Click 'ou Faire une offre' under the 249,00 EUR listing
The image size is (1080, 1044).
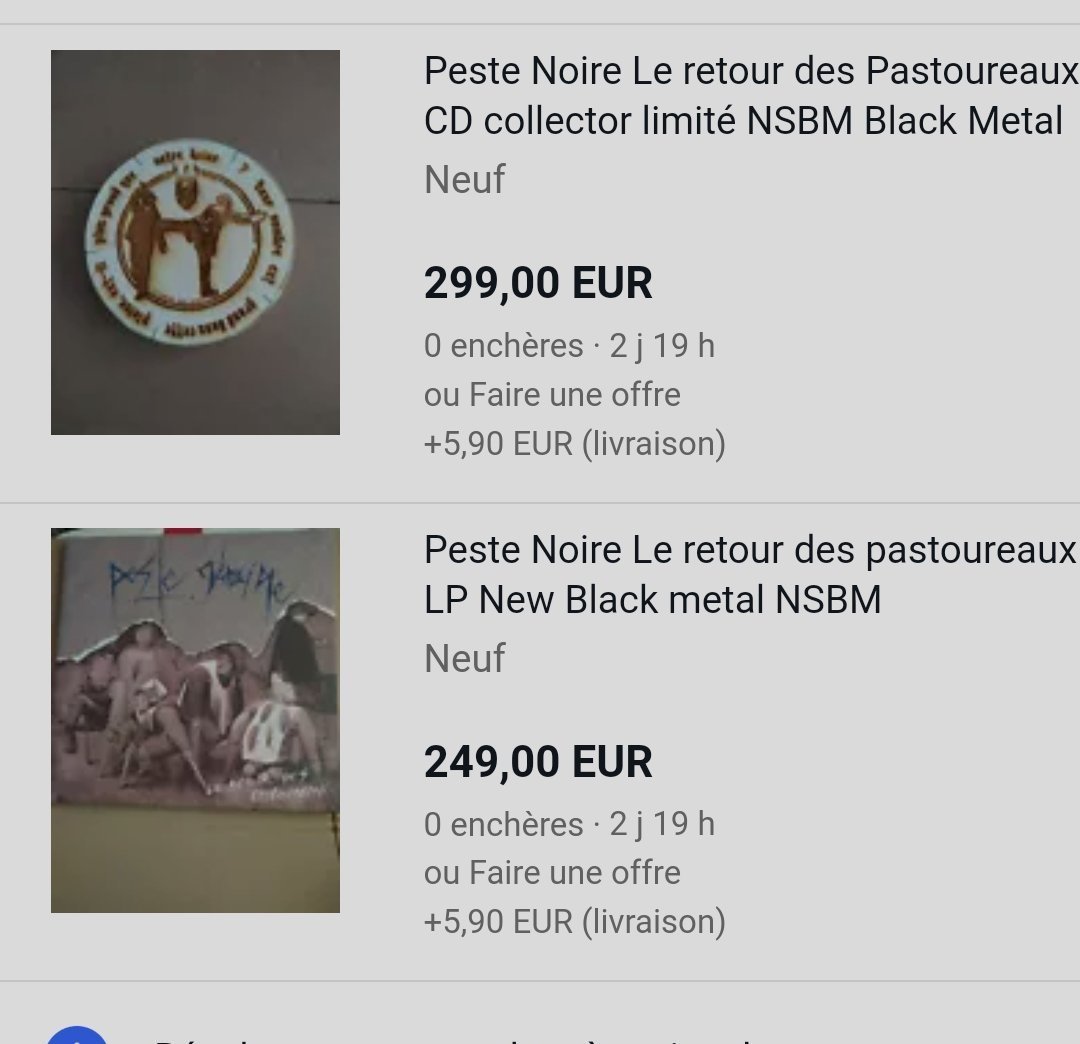coord(552,872)
